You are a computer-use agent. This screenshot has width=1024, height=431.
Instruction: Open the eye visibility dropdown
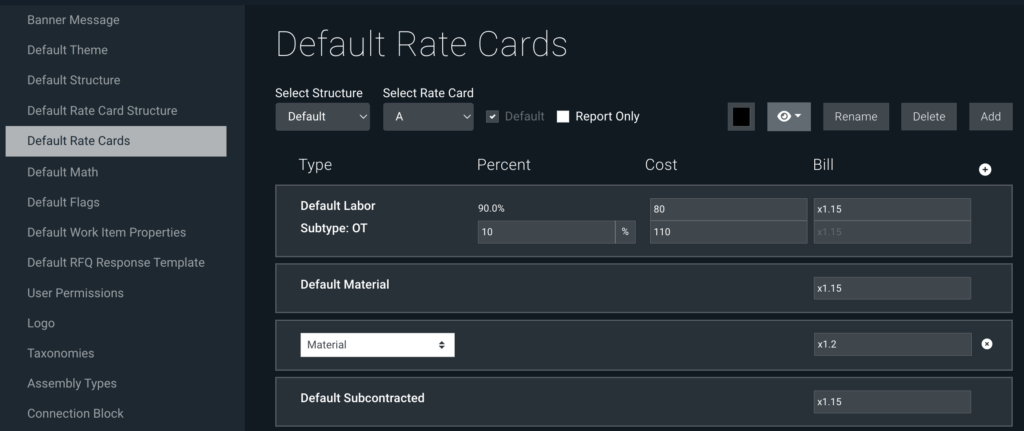(x=788, y=117)
